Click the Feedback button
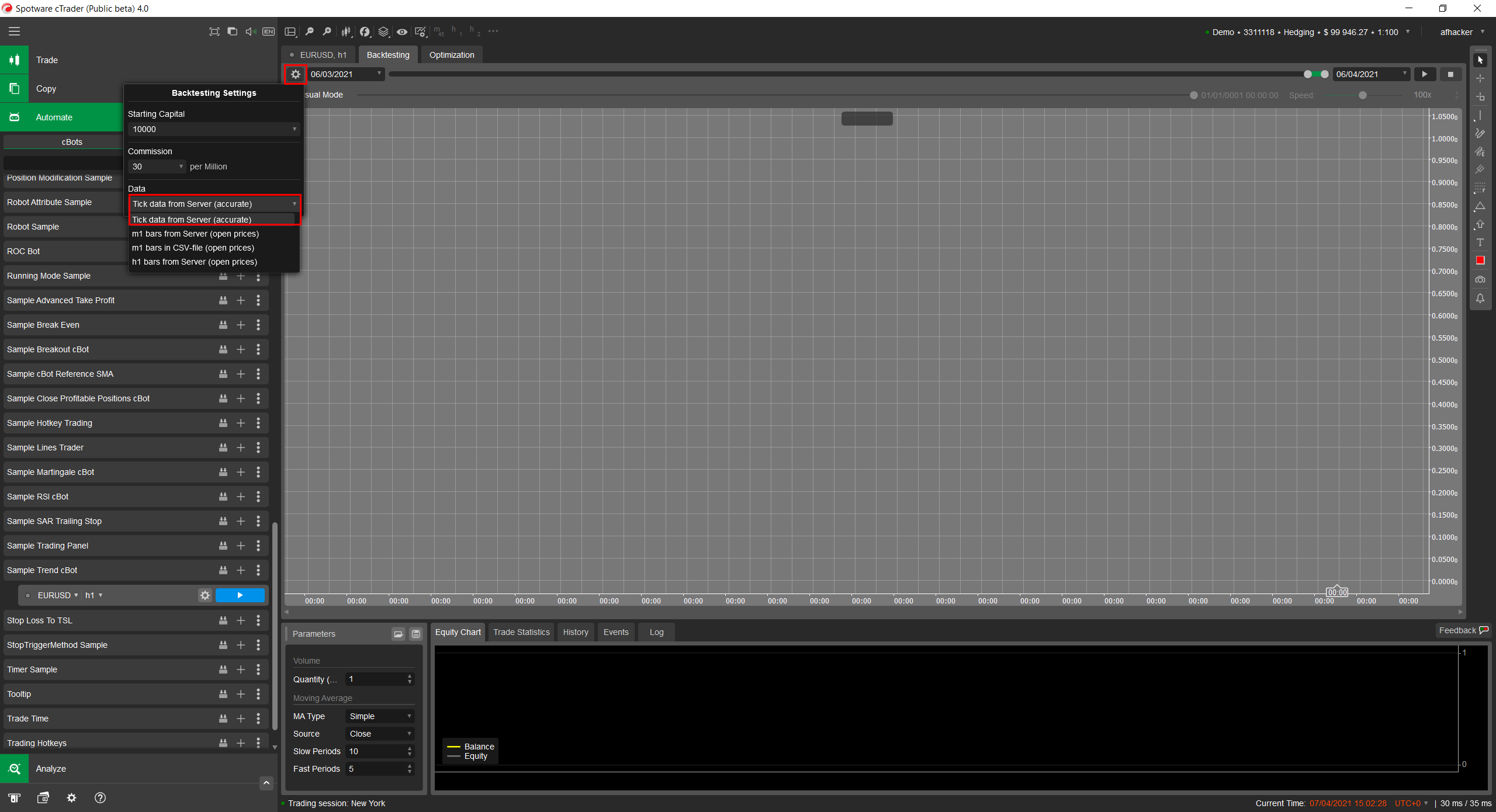The image size is (1496, 812). [x=1463, y=630]
